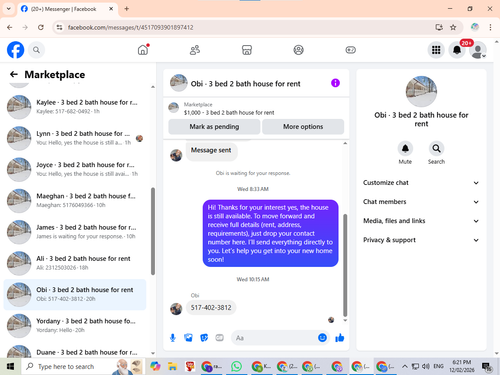Open Ali's house for rent conversation
The height and width of the screenshot is (375, 500).
(x=75, y=263)
